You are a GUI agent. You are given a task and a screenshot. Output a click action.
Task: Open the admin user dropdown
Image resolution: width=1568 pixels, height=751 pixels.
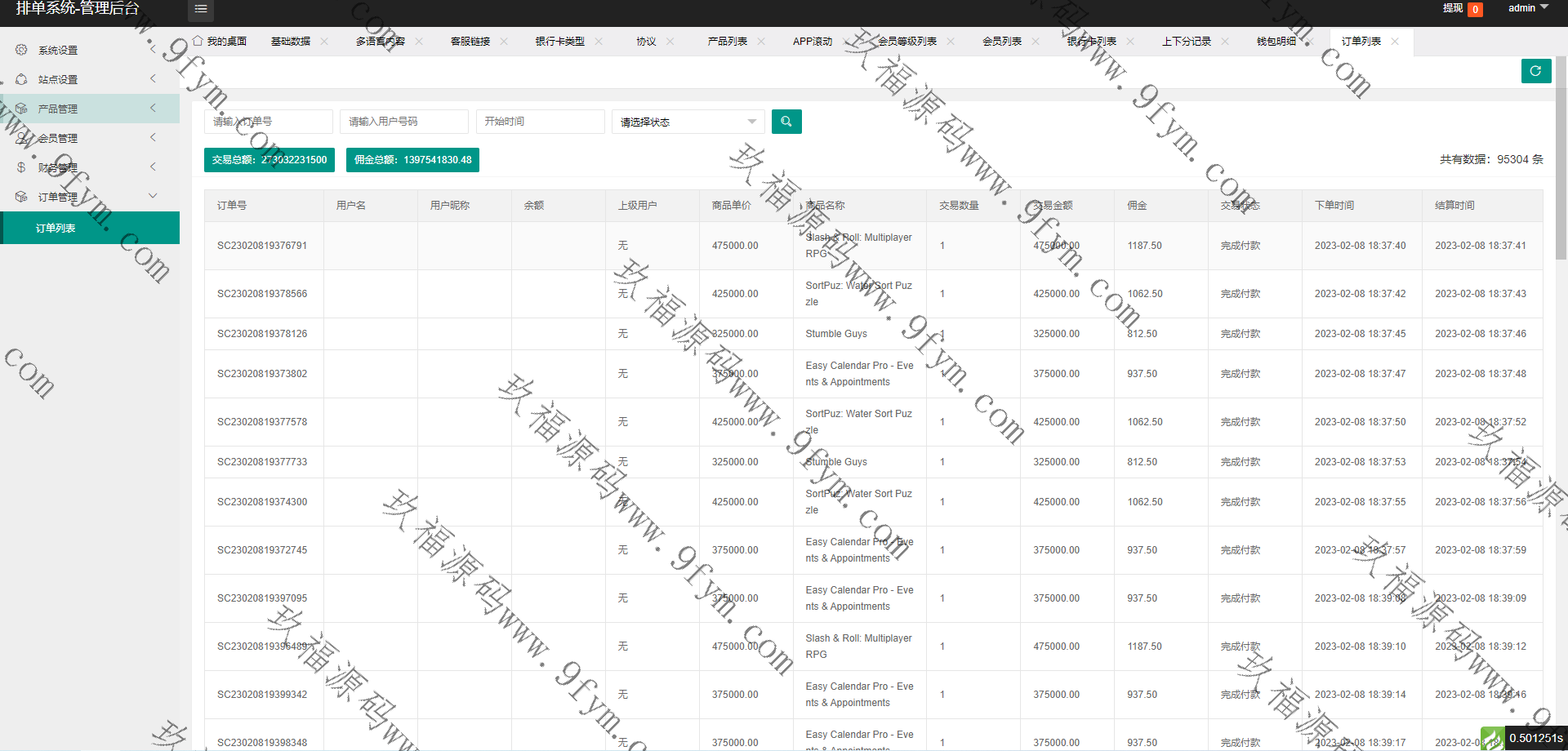point(1527,8)
